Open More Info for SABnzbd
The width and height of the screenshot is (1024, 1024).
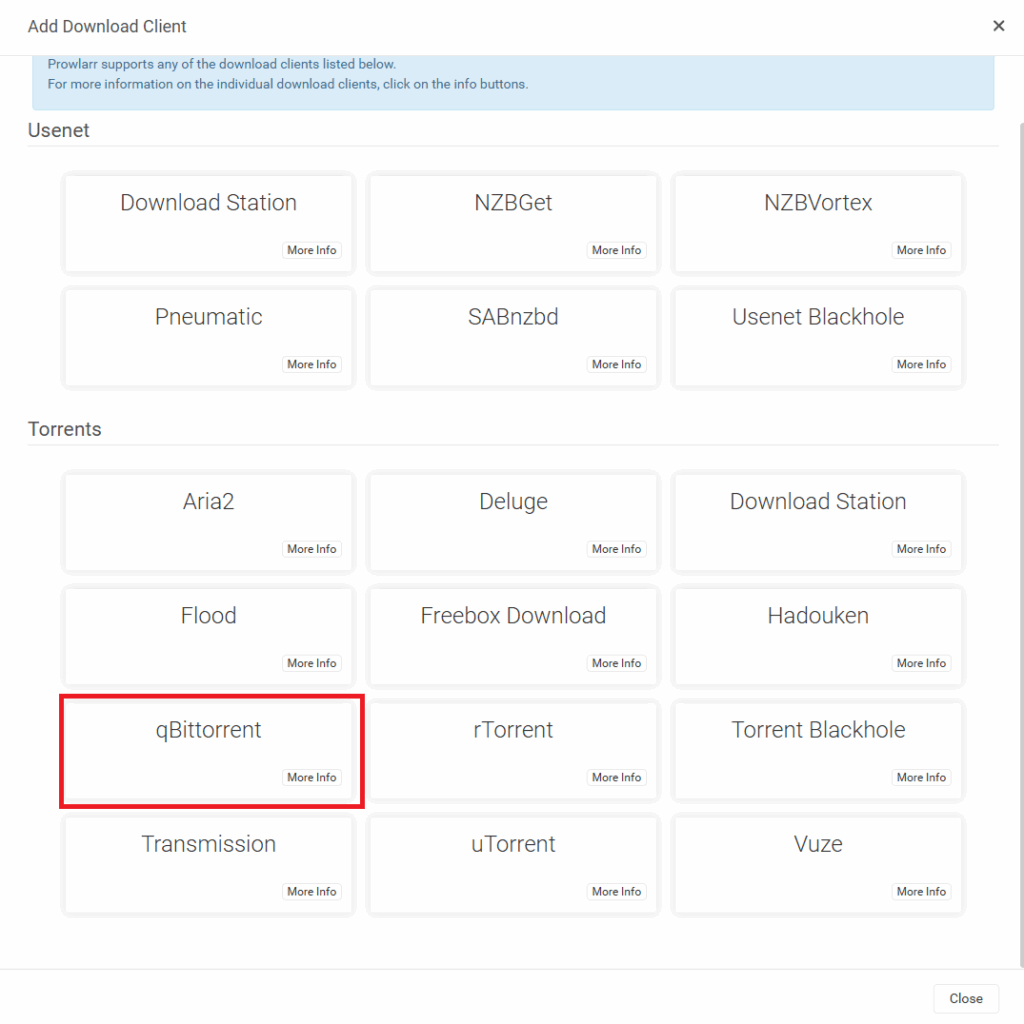(616, 364)
